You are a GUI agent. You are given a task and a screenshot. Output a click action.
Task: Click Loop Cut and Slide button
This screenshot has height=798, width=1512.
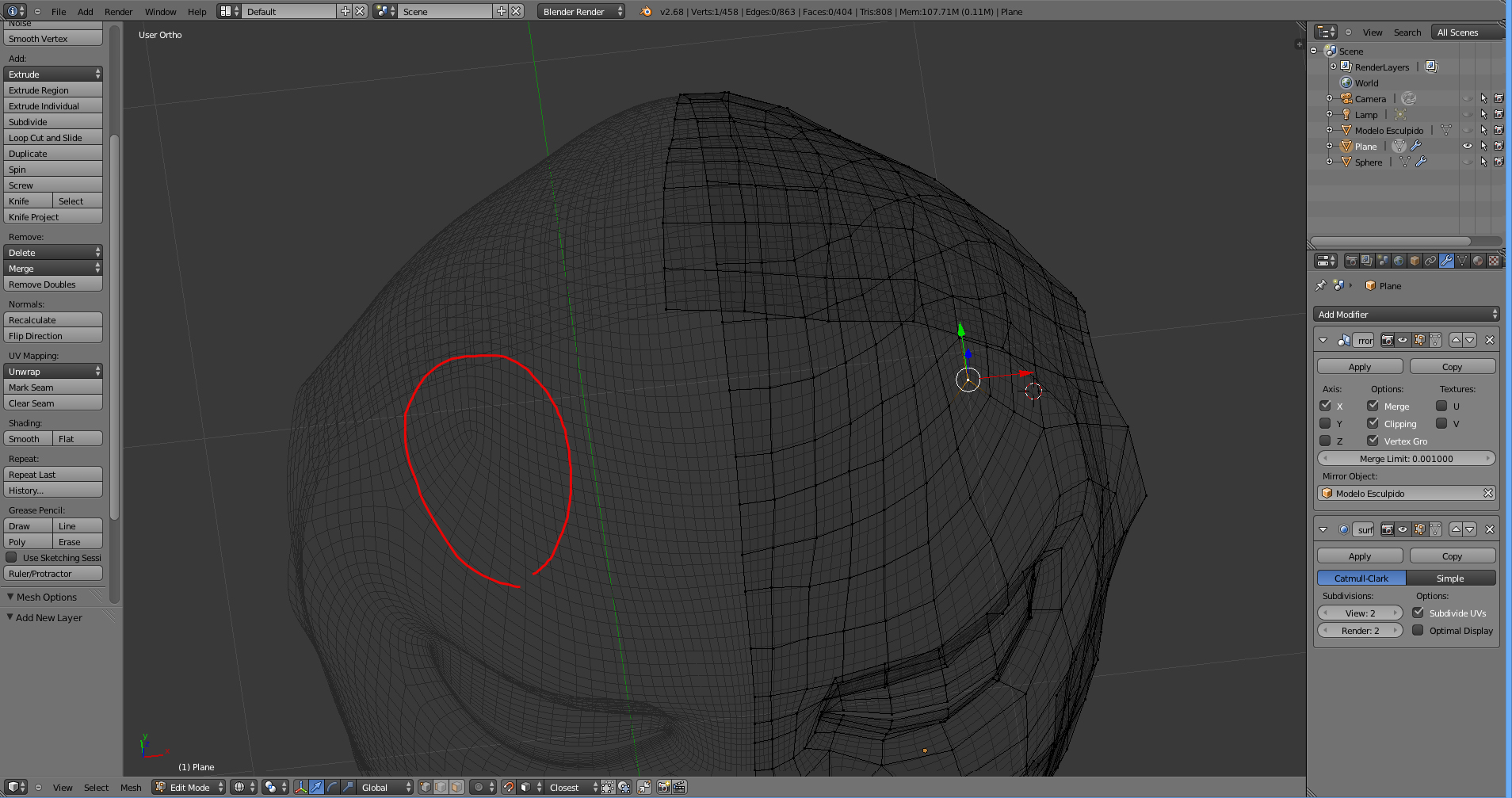click(x=53, y=138)
